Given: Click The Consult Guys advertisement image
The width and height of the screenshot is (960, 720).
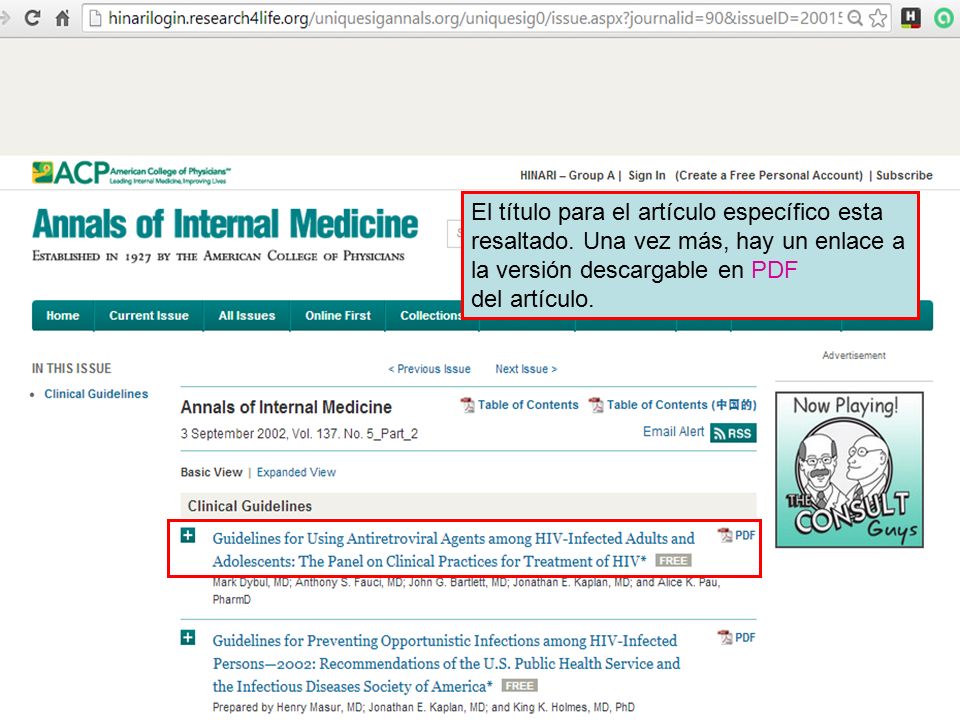Looking at the screenshot, I should click(x=849, y=470).
